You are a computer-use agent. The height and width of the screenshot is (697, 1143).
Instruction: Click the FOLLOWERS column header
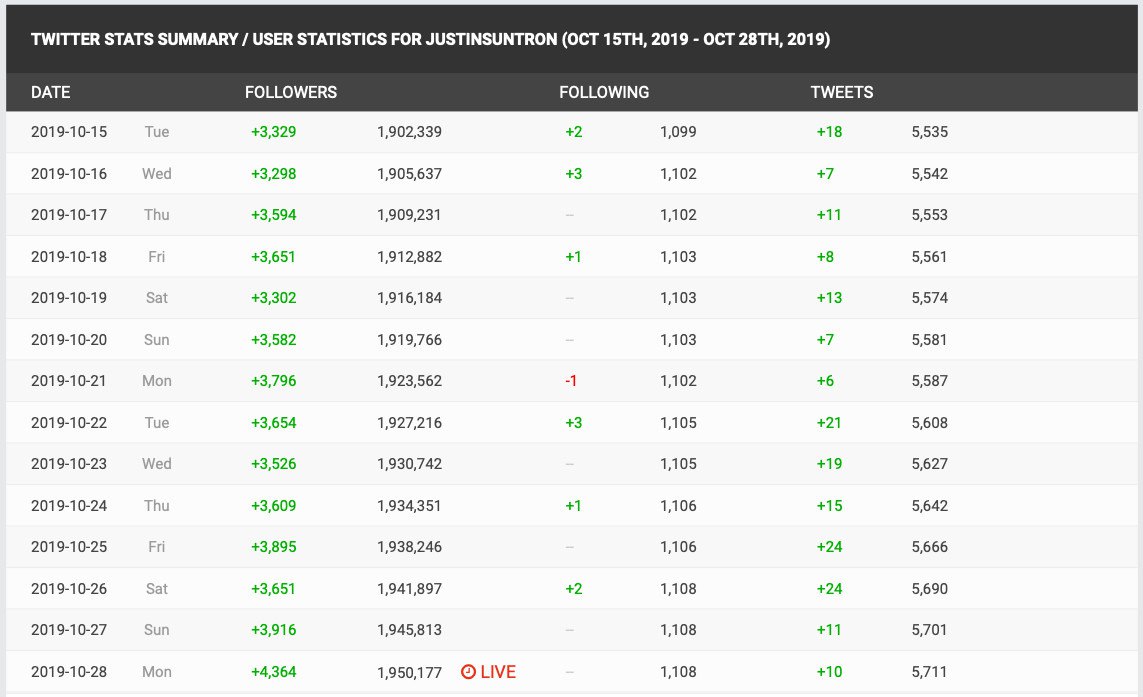pyautogui.click(x=291, y=93)
